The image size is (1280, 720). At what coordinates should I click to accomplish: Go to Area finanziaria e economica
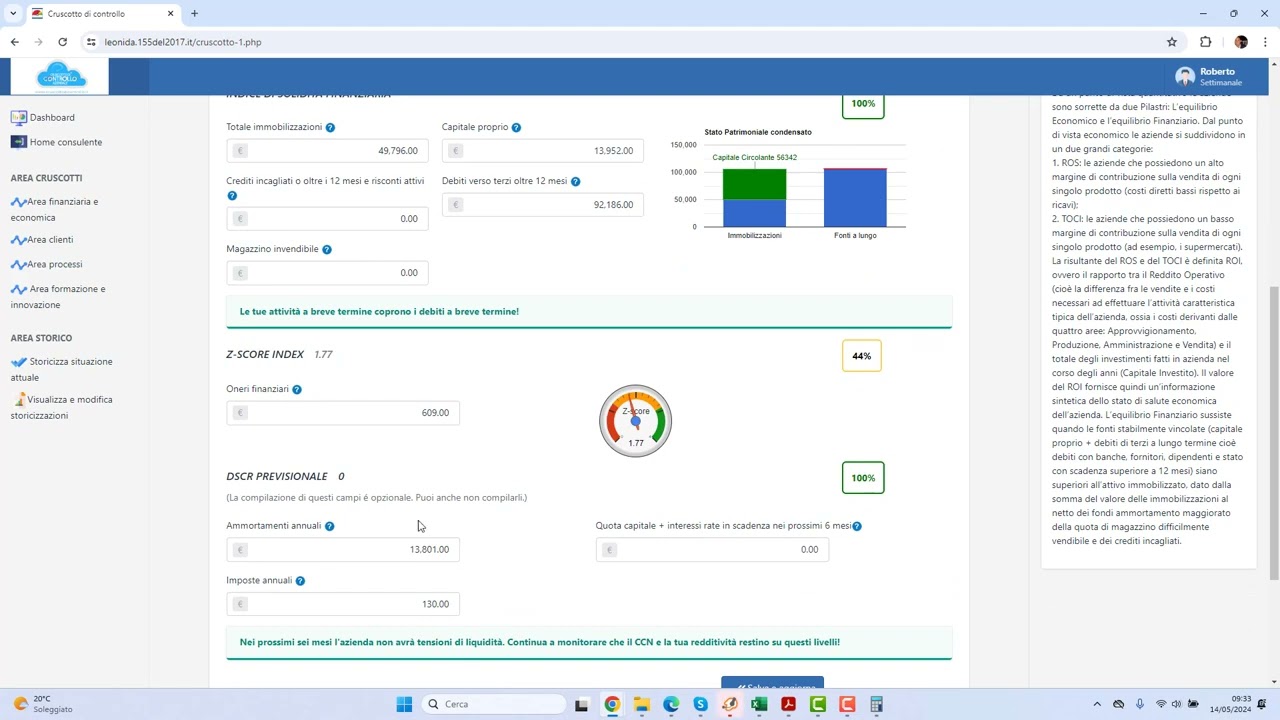tap(60, 209)
